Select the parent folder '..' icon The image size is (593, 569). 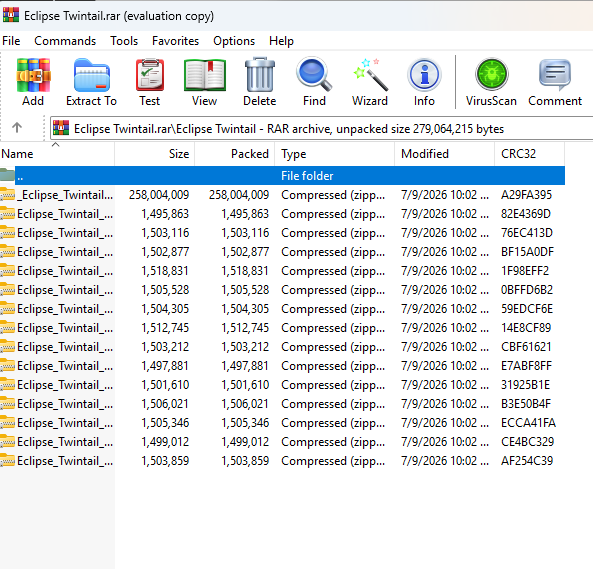(x=7, y=175)
